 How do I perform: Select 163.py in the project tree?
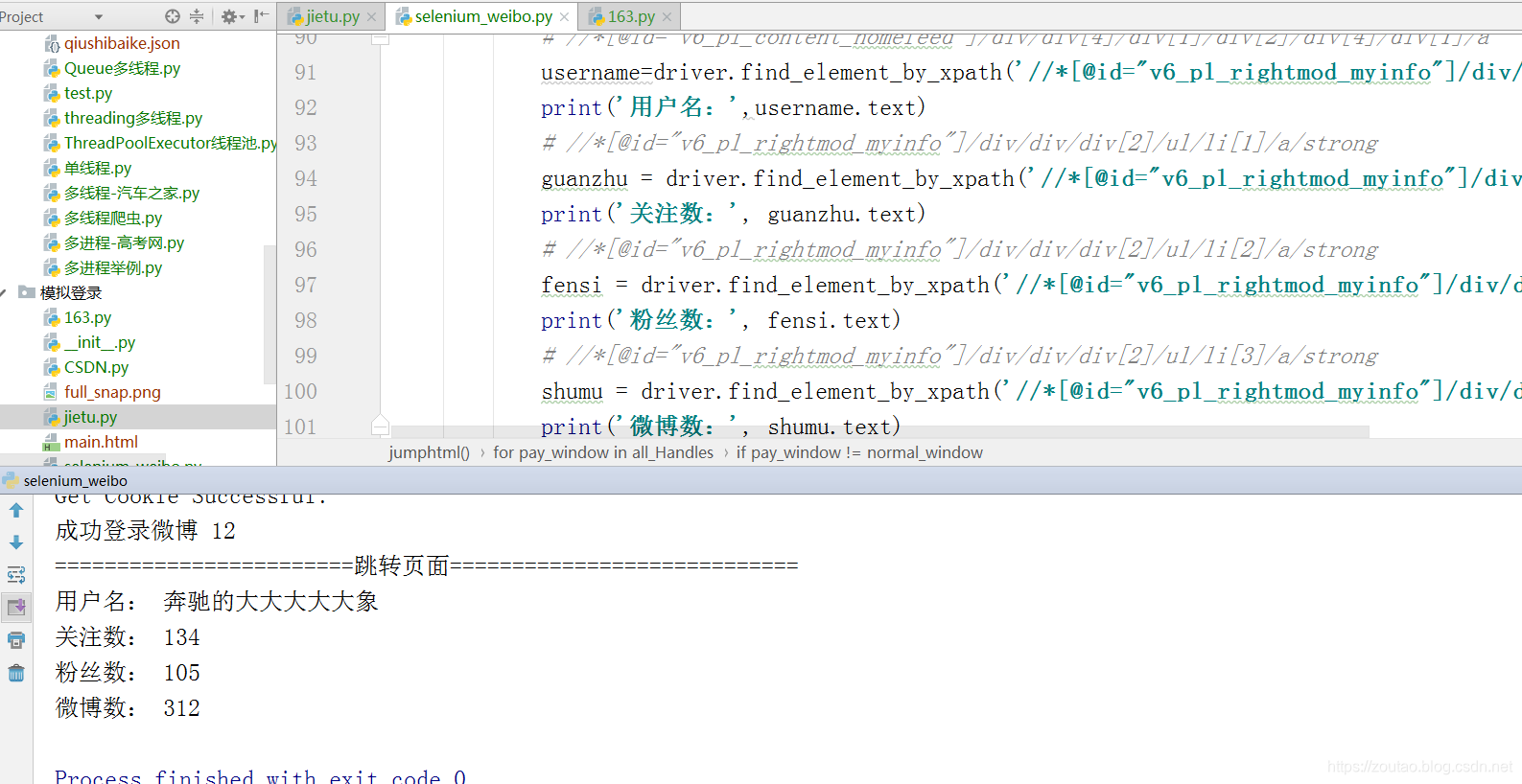(87, 317)
